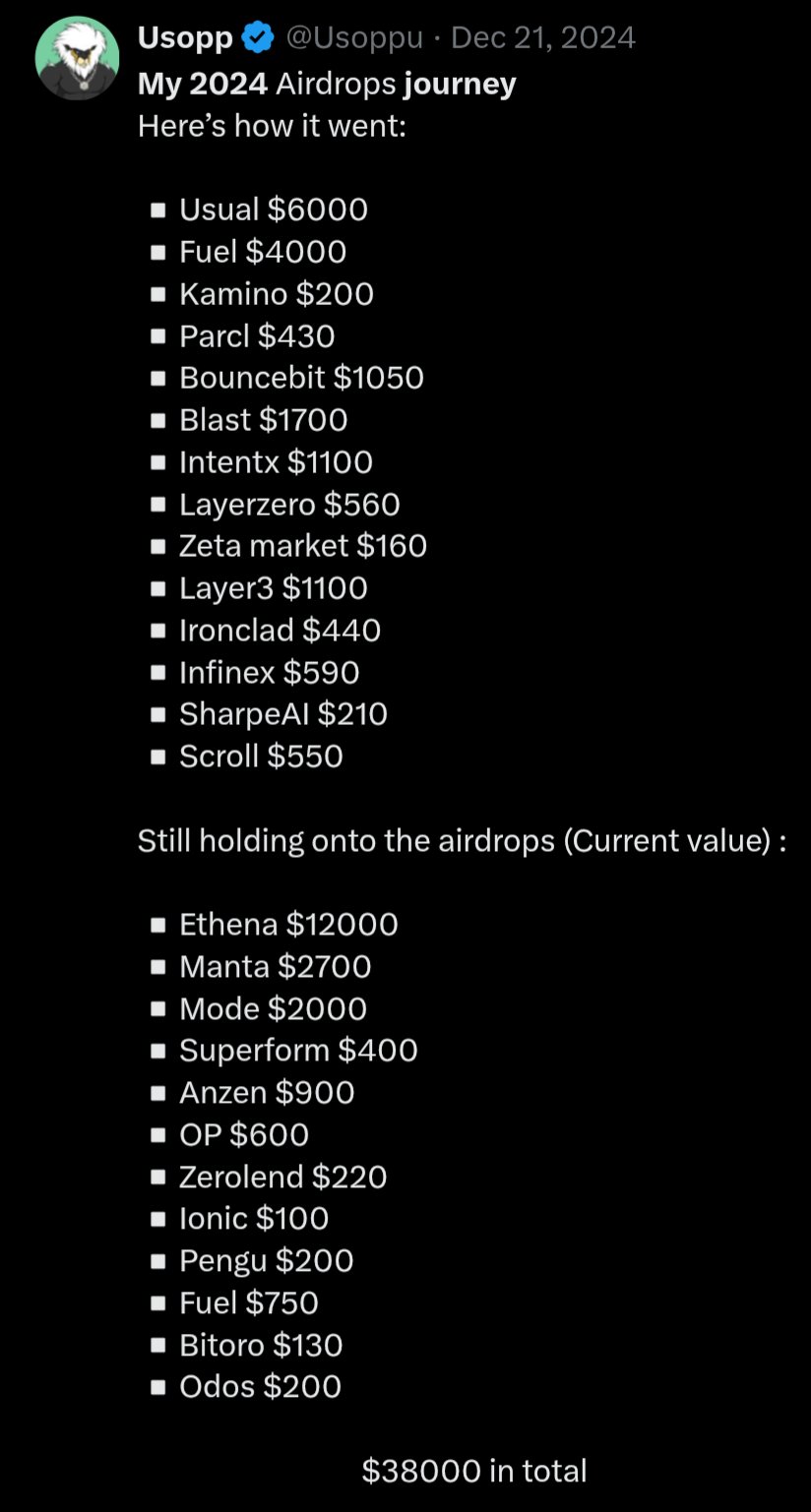
Task: Click the Manta $2700 line
Action: (x=276, y=967)
